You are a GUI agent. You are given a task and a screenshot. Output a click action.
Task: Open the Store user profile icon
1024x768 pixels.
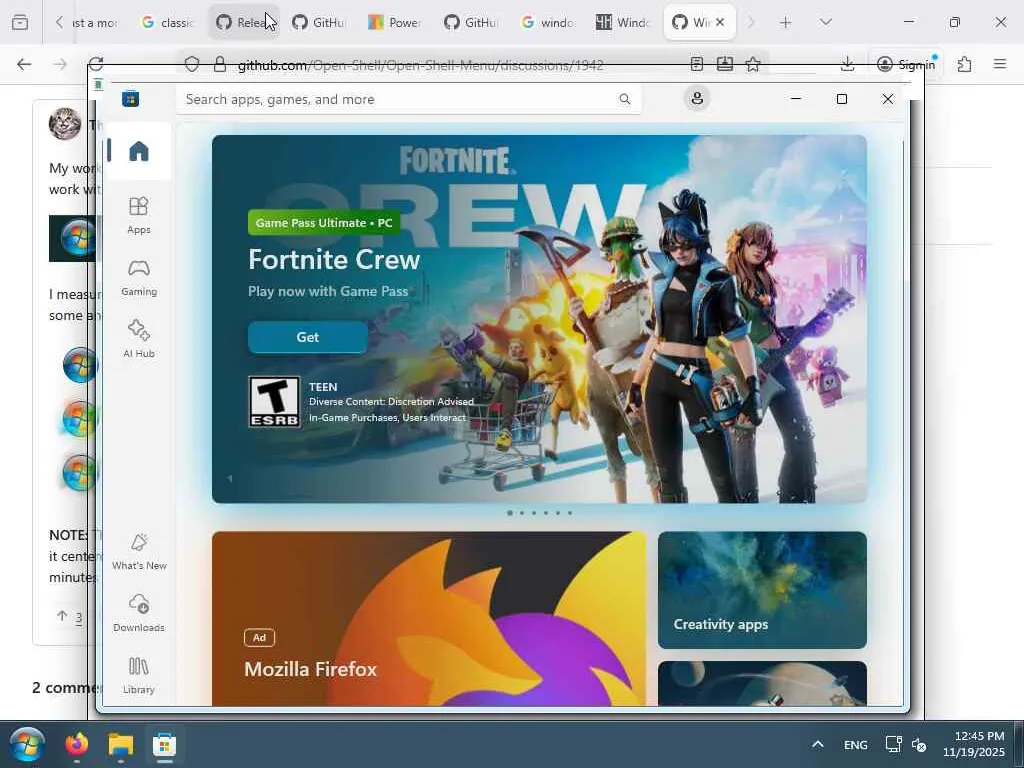point(697,99)
